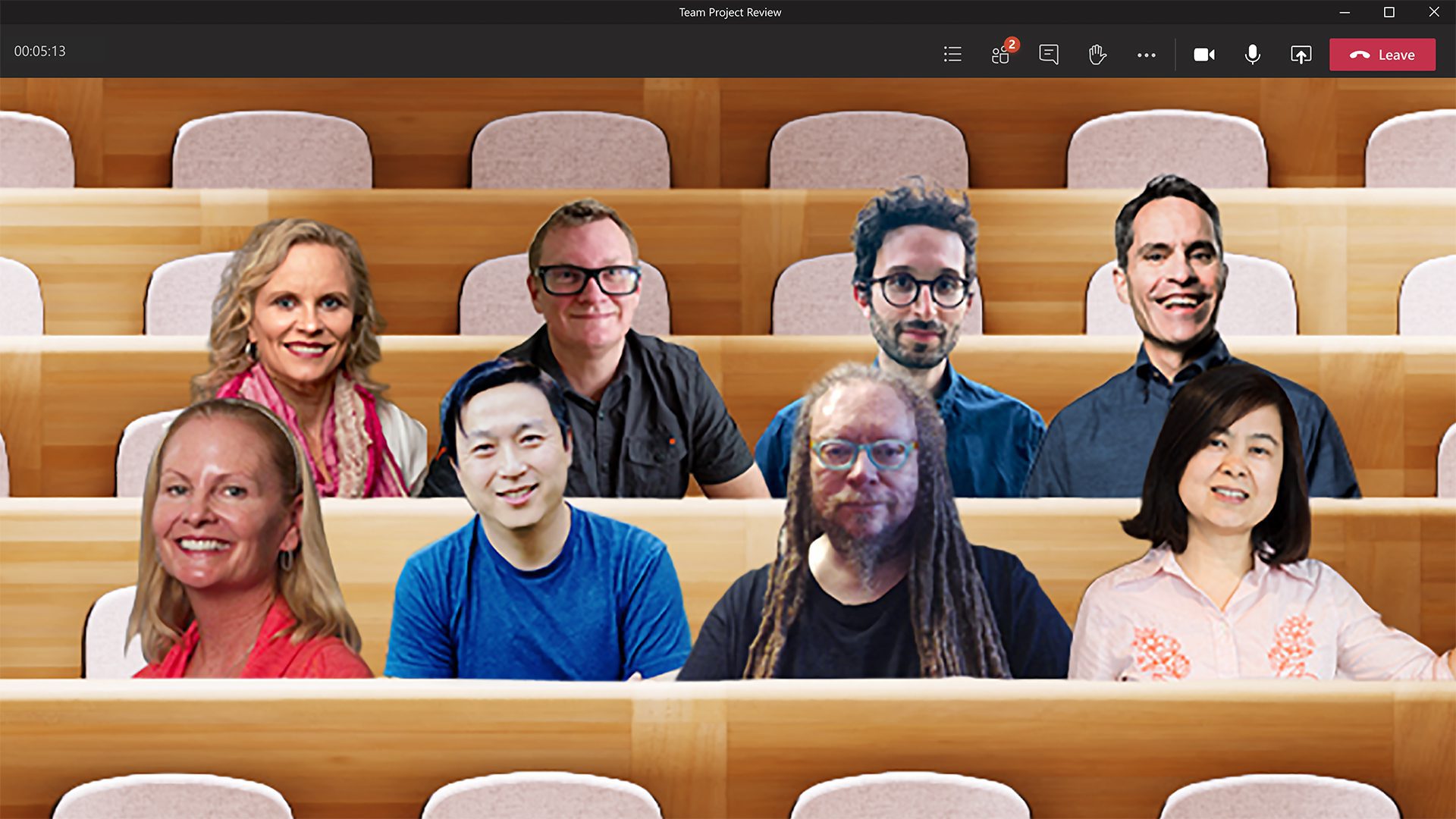The height and width of the screenshot is (819, 1456).
Task: Show participants panel with badge 2
Action: tap(1001, 55)
